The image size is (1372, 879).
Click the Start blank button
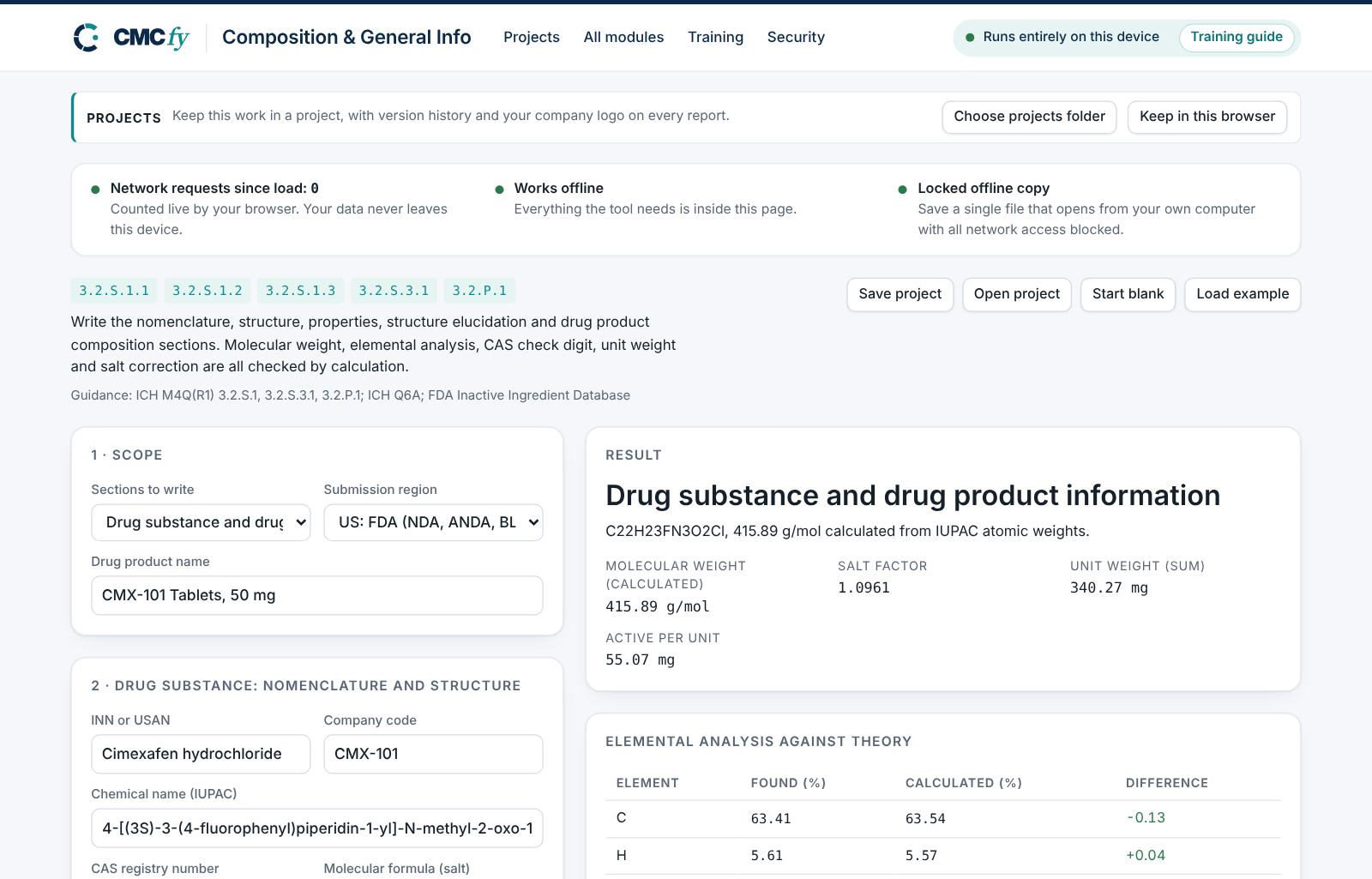[1128, 294]
